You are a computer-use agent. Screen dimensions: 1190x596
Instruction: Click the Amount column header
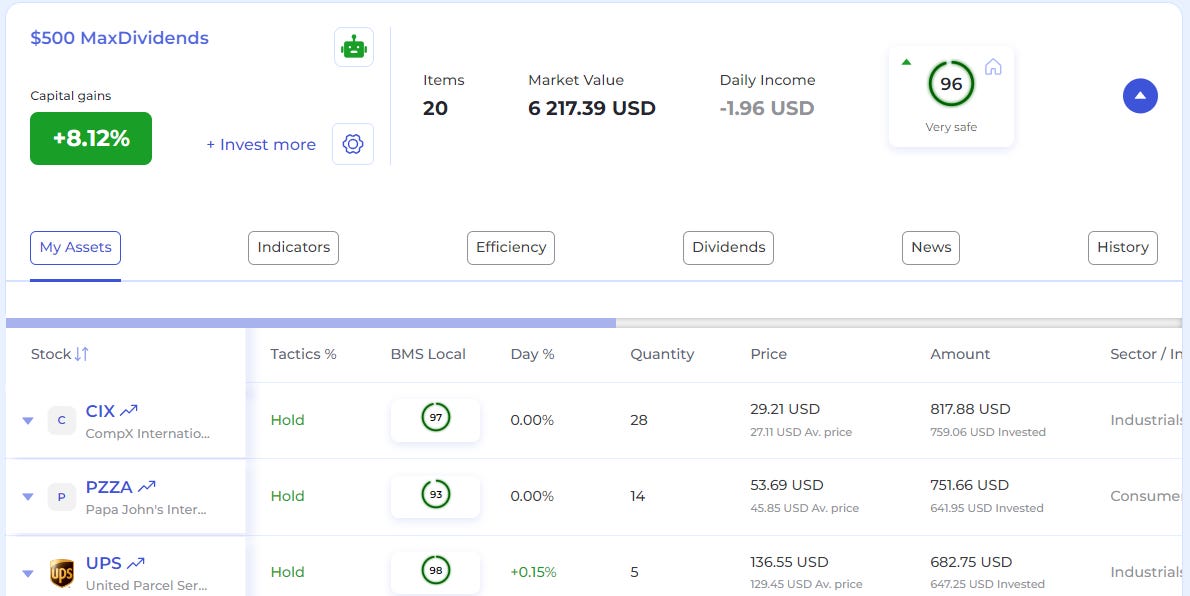(x=960, y=354)
